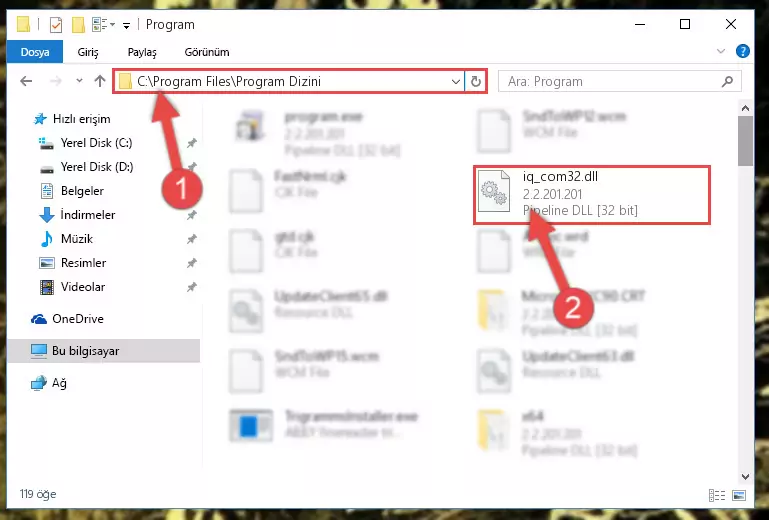Click the scroll down arrow of file list
Image resolution: width=769 pixels, height=520 pixels.
(745, 476)
